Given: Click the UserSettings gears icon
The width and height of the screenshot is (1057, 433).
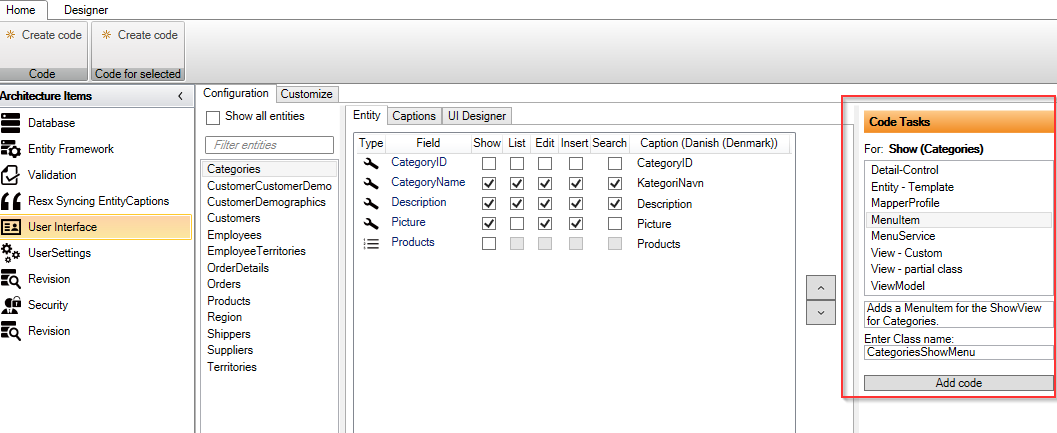Looking at the screenshot, I should coord(11,253).
